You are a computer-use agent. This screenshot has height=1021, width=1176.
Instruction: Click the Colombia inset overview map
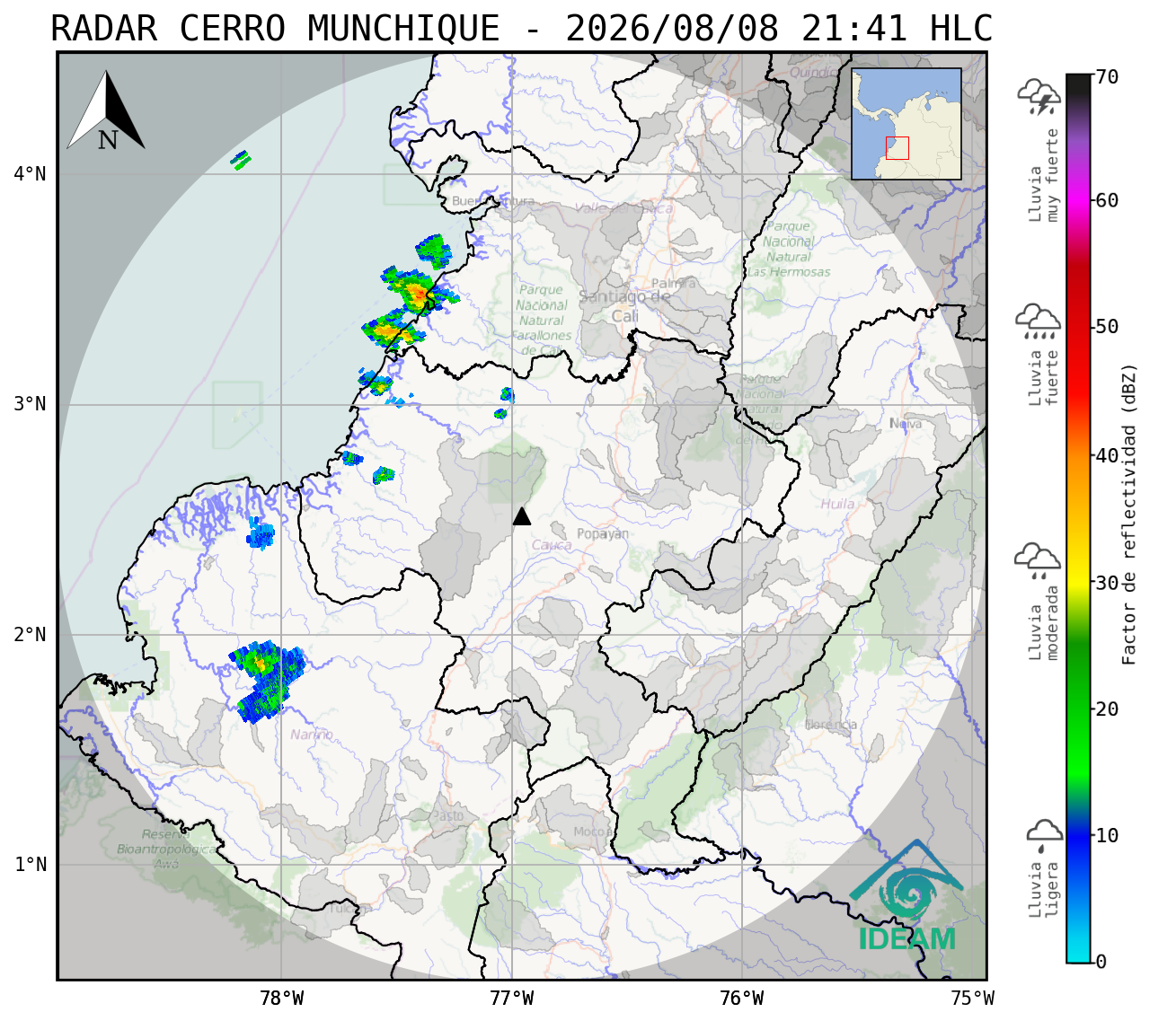(x=906, y=124)
